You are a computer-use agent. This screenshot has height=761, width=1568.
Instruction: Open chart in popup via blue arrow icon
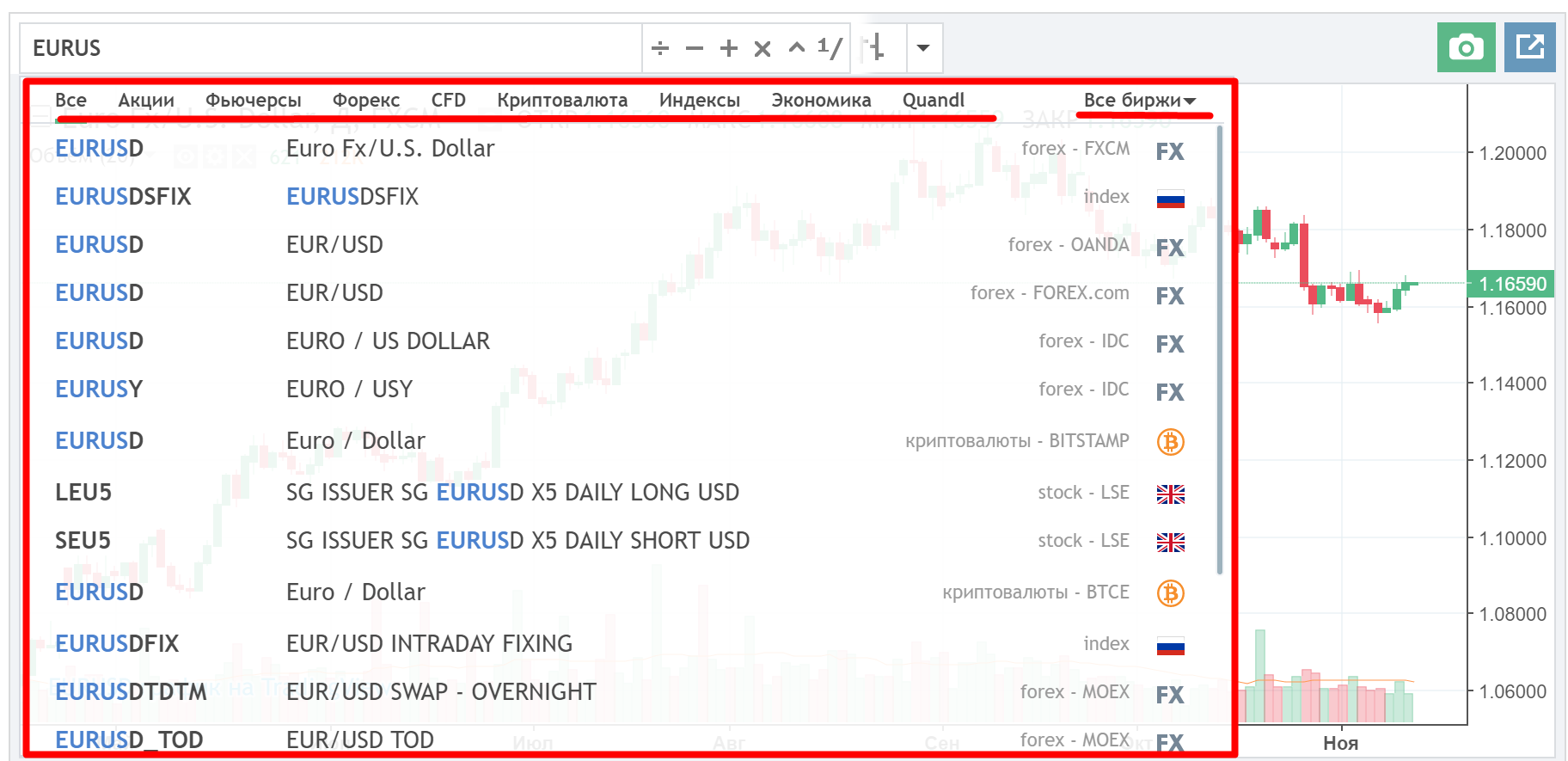point(1529,47)
